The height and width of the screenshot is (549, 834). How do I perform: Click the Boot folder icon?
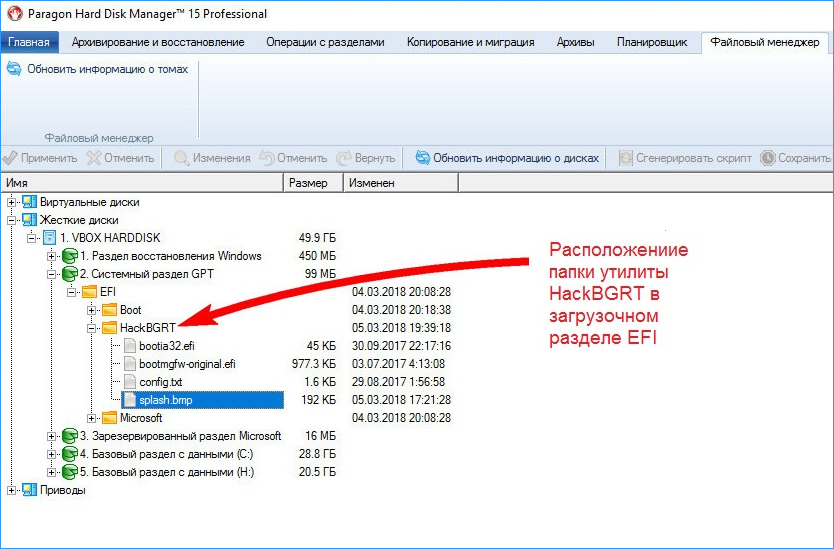coord(109,310)
